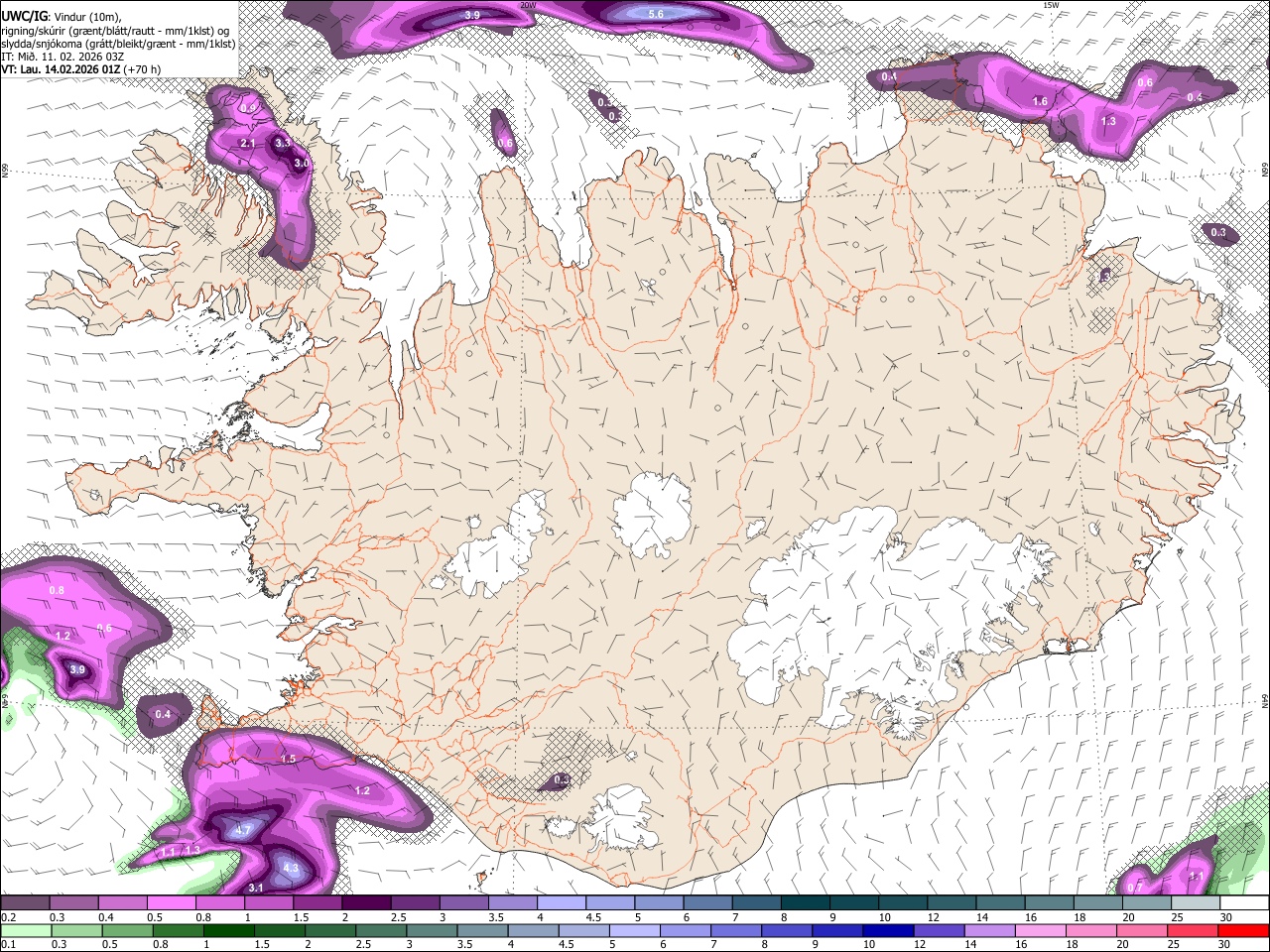
Task: Select bottom legend swatch between 0.1 and 0.3
Action: coord(27,930)
